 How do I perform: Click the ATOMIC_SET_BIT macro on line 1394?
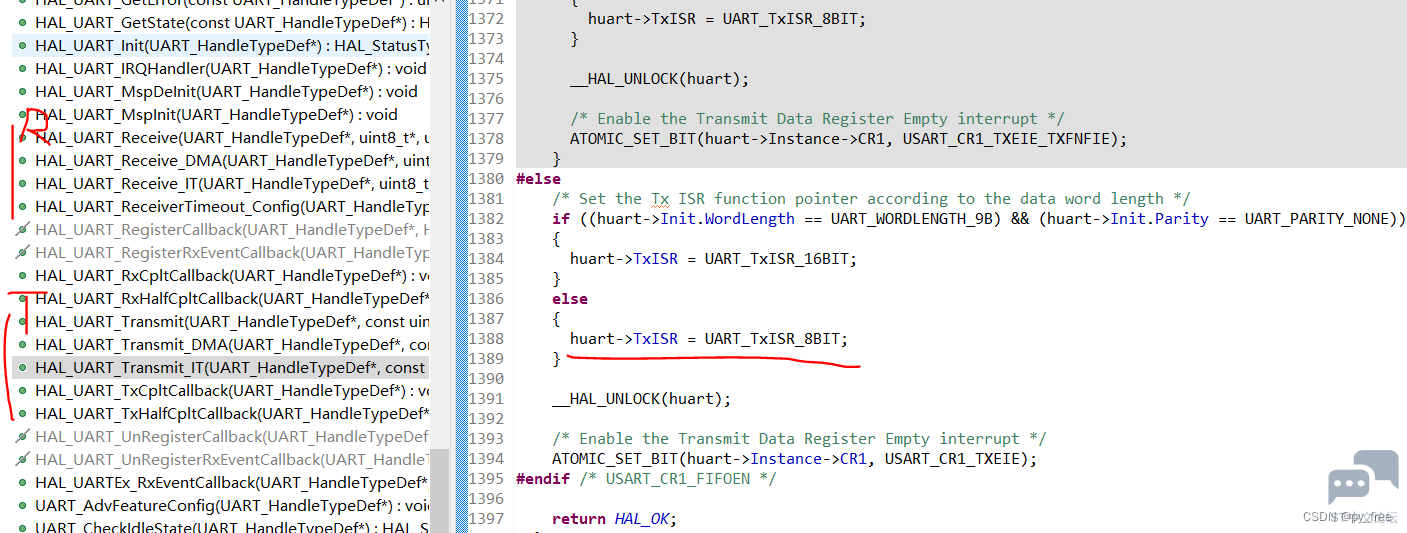click(x=614, y=459)
